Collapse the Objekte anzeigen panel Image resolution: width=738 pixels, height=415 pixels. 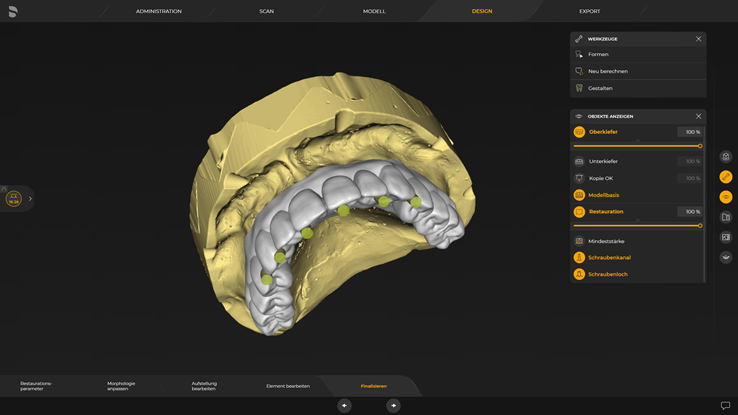(x=698, y=116)
